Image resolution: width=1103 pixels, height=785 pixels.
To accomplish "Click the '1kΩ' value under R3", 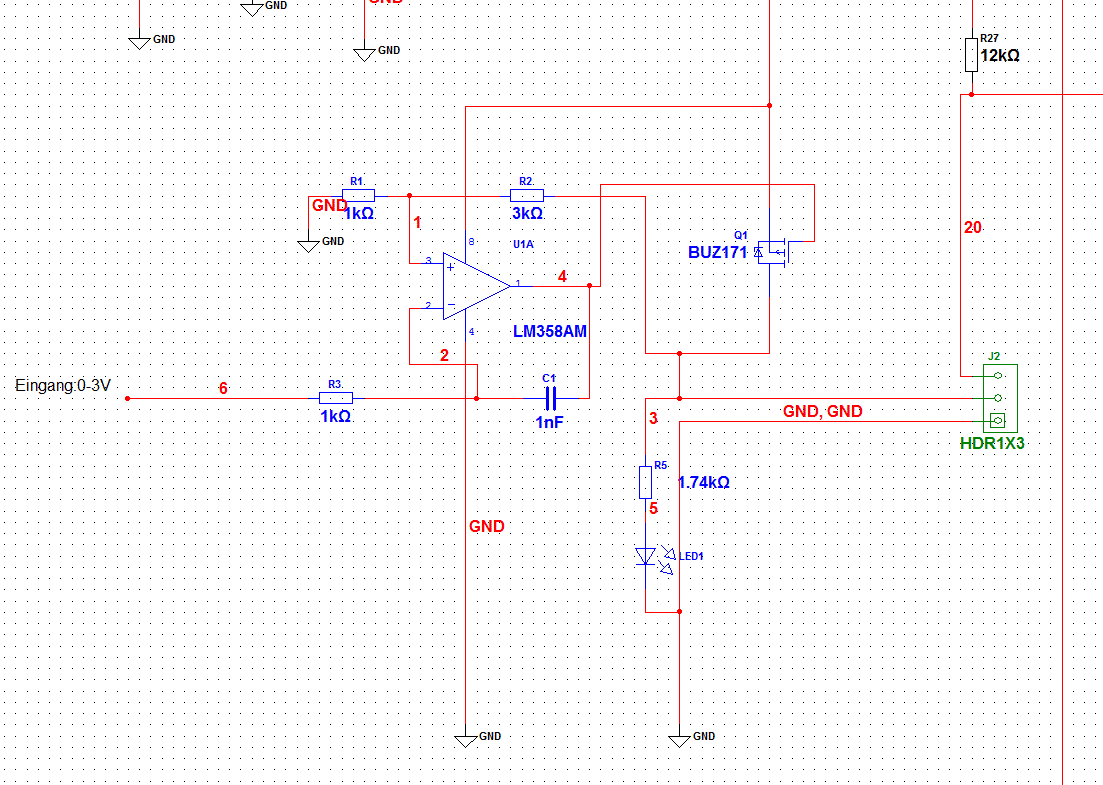I will pos(336,416).
